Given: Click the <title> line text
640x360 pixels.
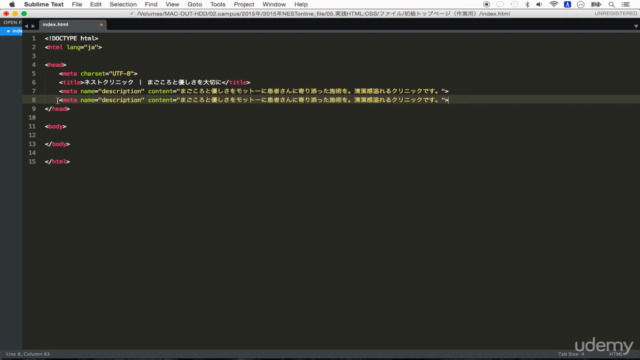Looking at the screenshot, I should 155,82.
